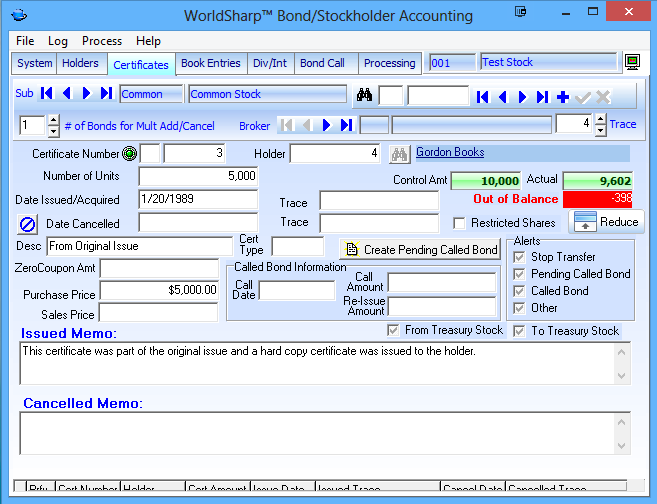
Task: Switch to the Book Entries tab
Action: pos(210,63)
